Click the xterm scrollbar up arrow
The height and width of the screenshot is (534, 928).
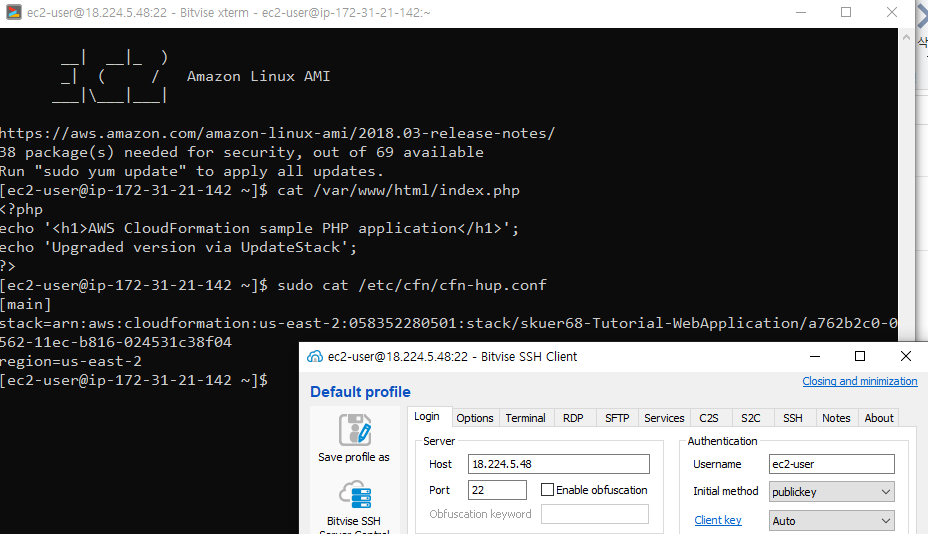click(906, 37)
